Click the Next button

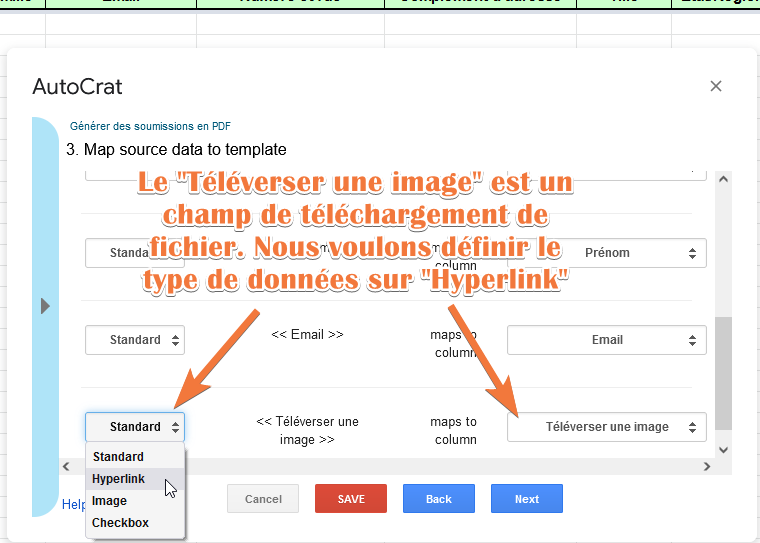click(x=527, y=498)
